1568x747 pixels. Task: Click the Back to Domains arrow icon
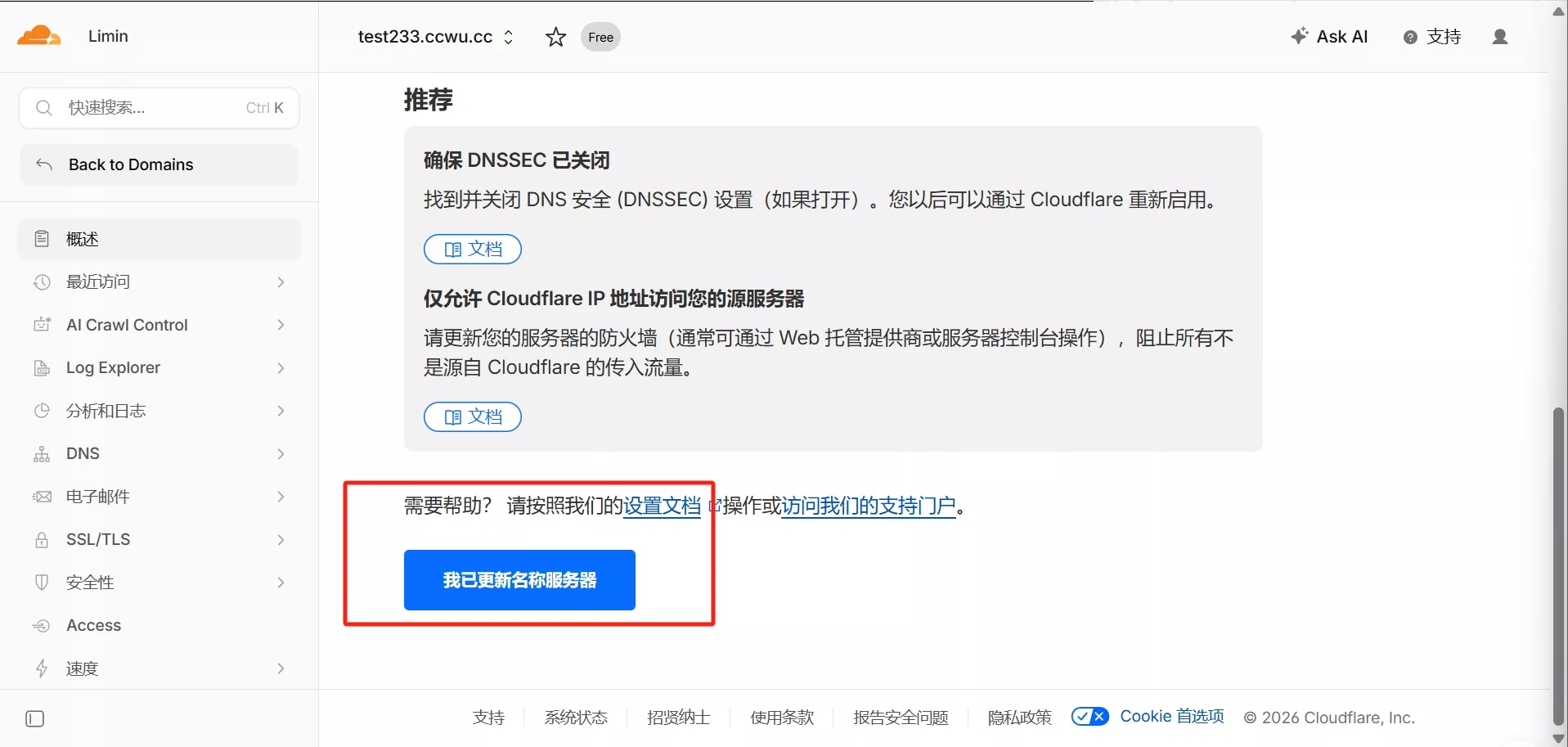[x=44, y=164]
